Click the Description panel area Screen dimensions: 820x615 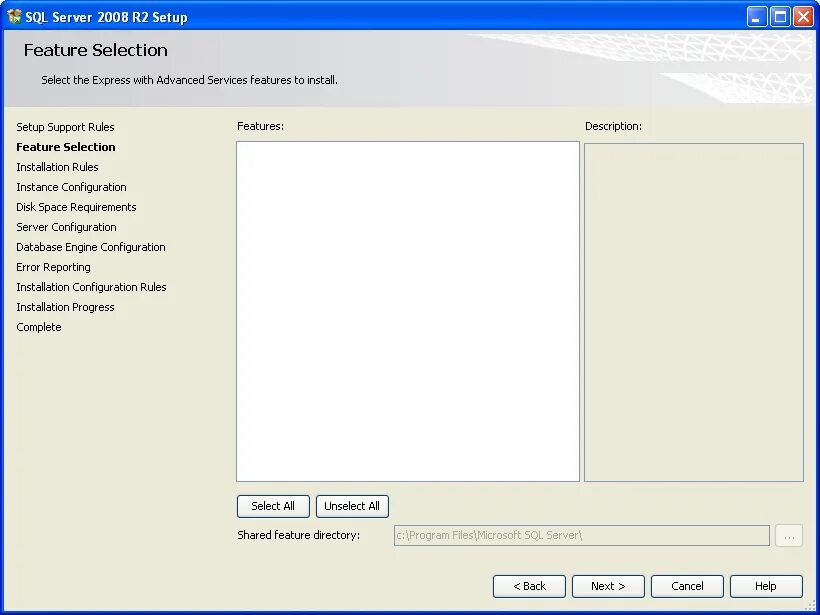[694, 312]
